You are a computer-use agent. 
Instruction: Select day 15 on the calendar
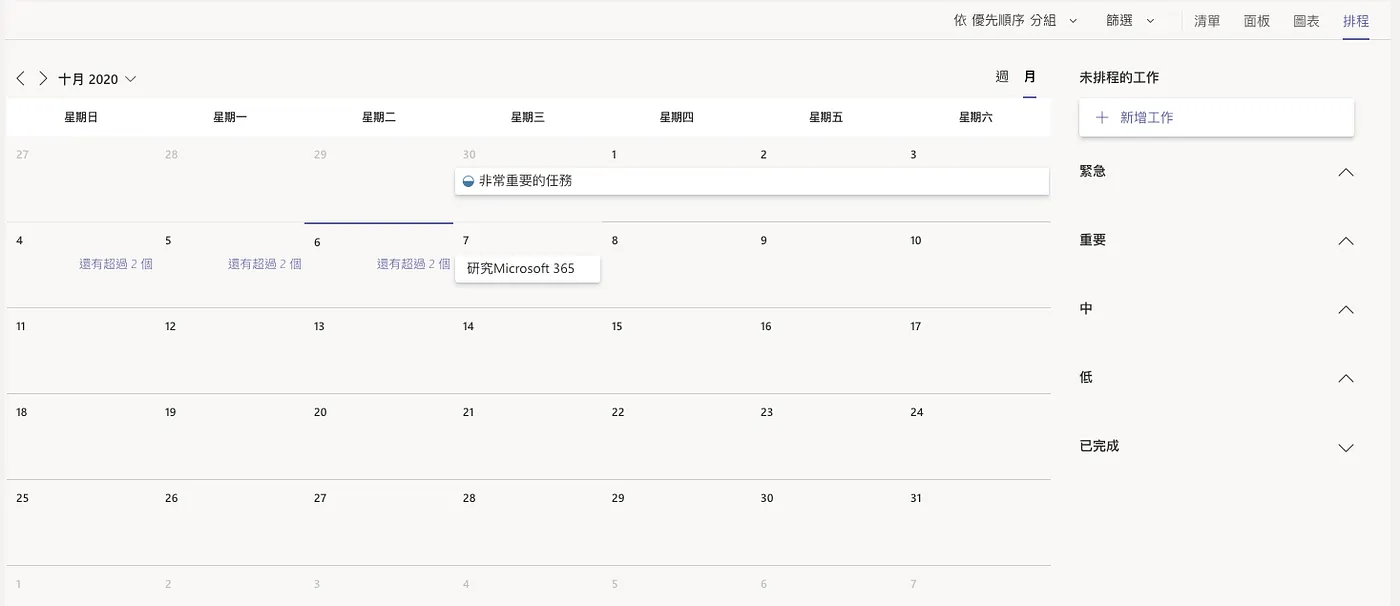(x=617, y=326)
